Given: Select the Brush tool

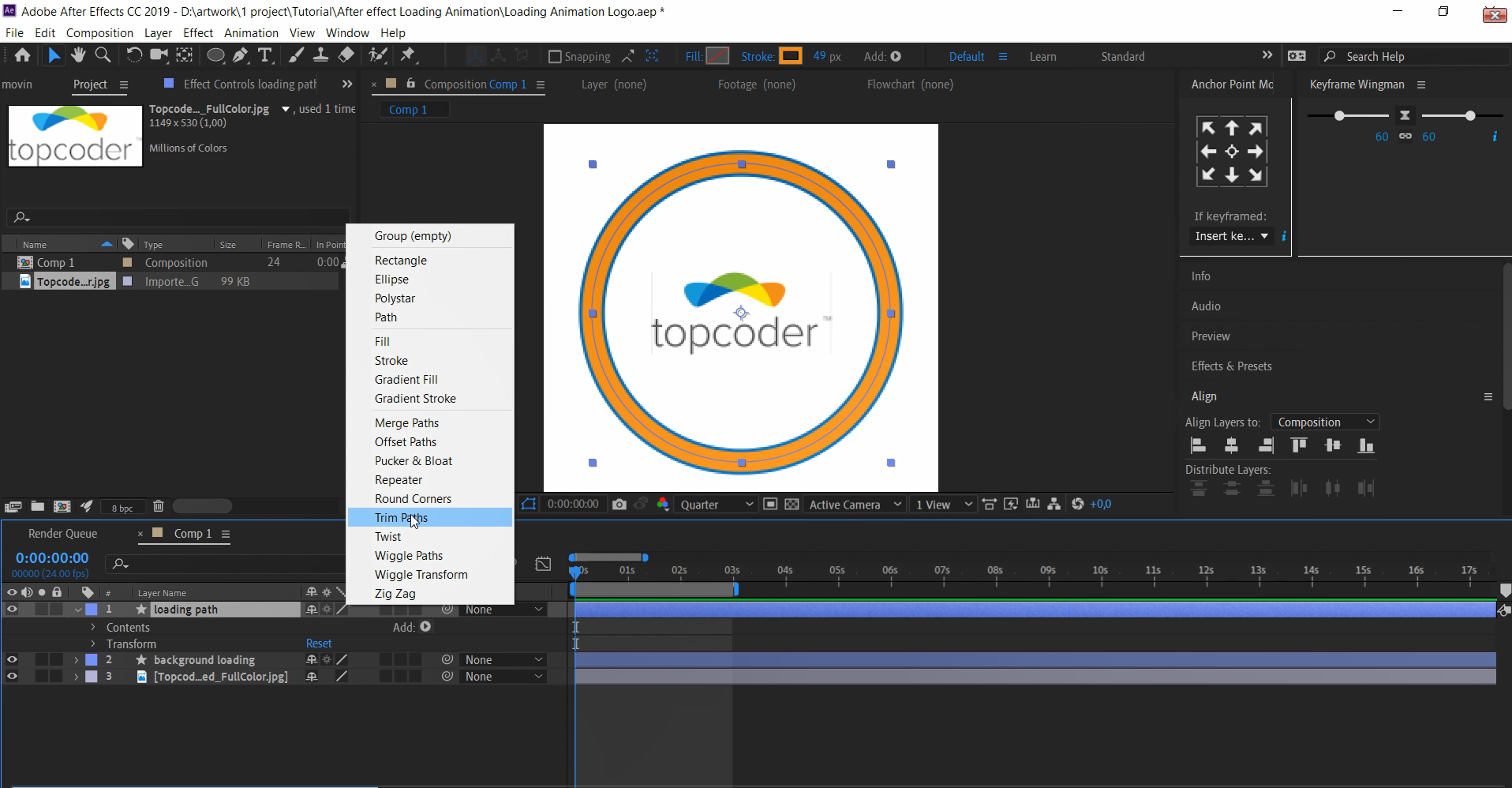Looking at the screenshot, I should (295, 55).
